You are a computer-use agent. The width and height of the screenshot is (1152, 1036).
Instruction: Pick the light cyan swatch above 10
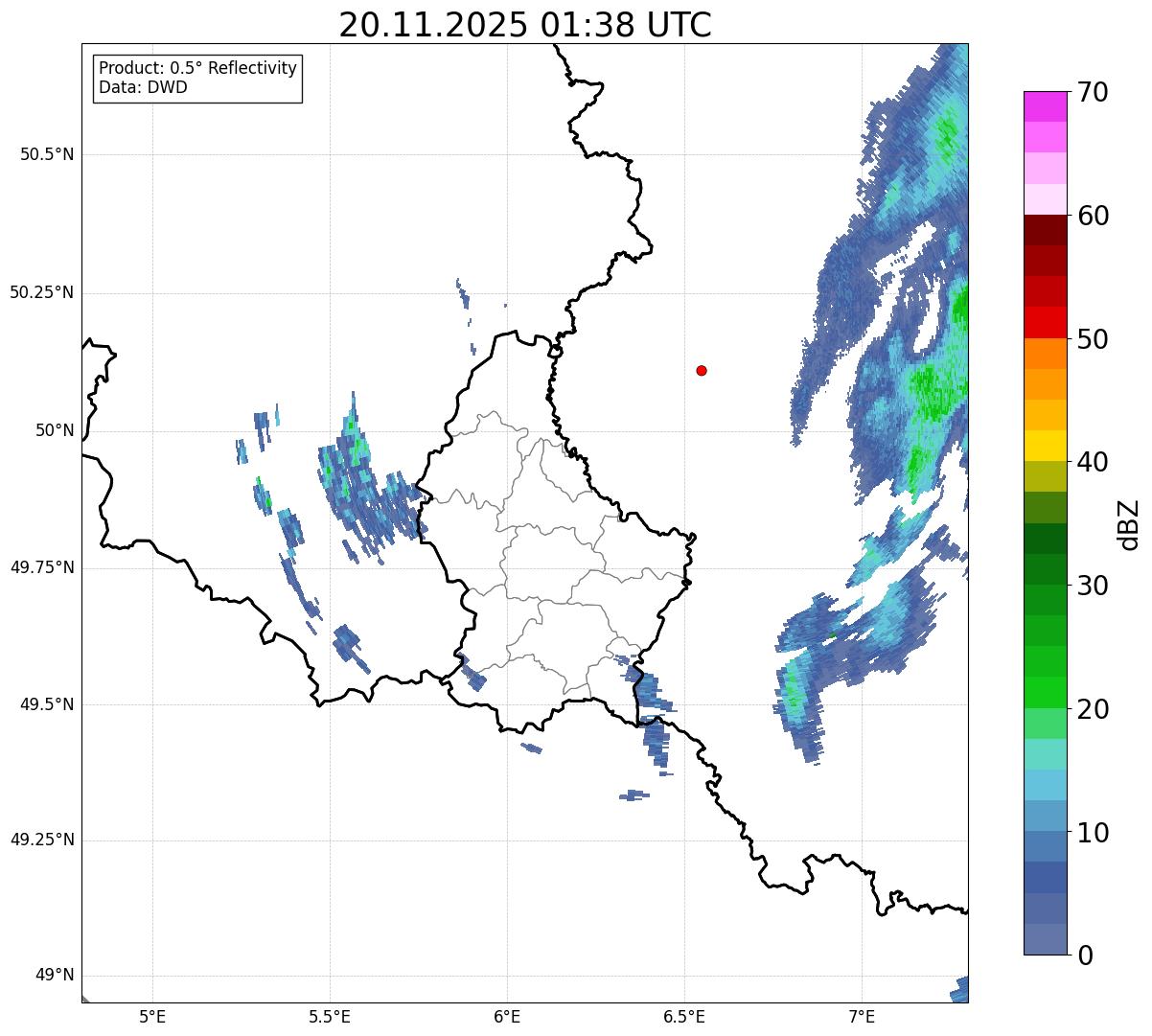pos(1045,785)
